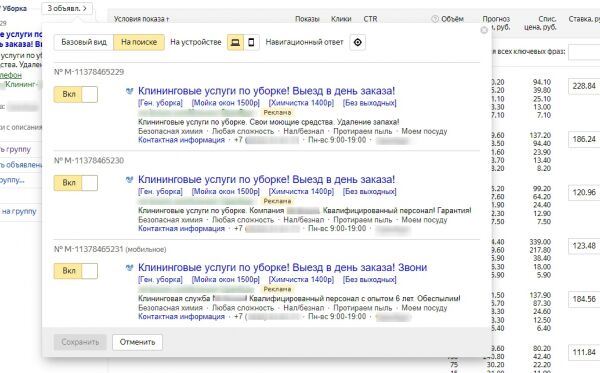600x373 pixels.
Task: Edit the bid field showing 228.84
Action: click(x=584, y=86)
